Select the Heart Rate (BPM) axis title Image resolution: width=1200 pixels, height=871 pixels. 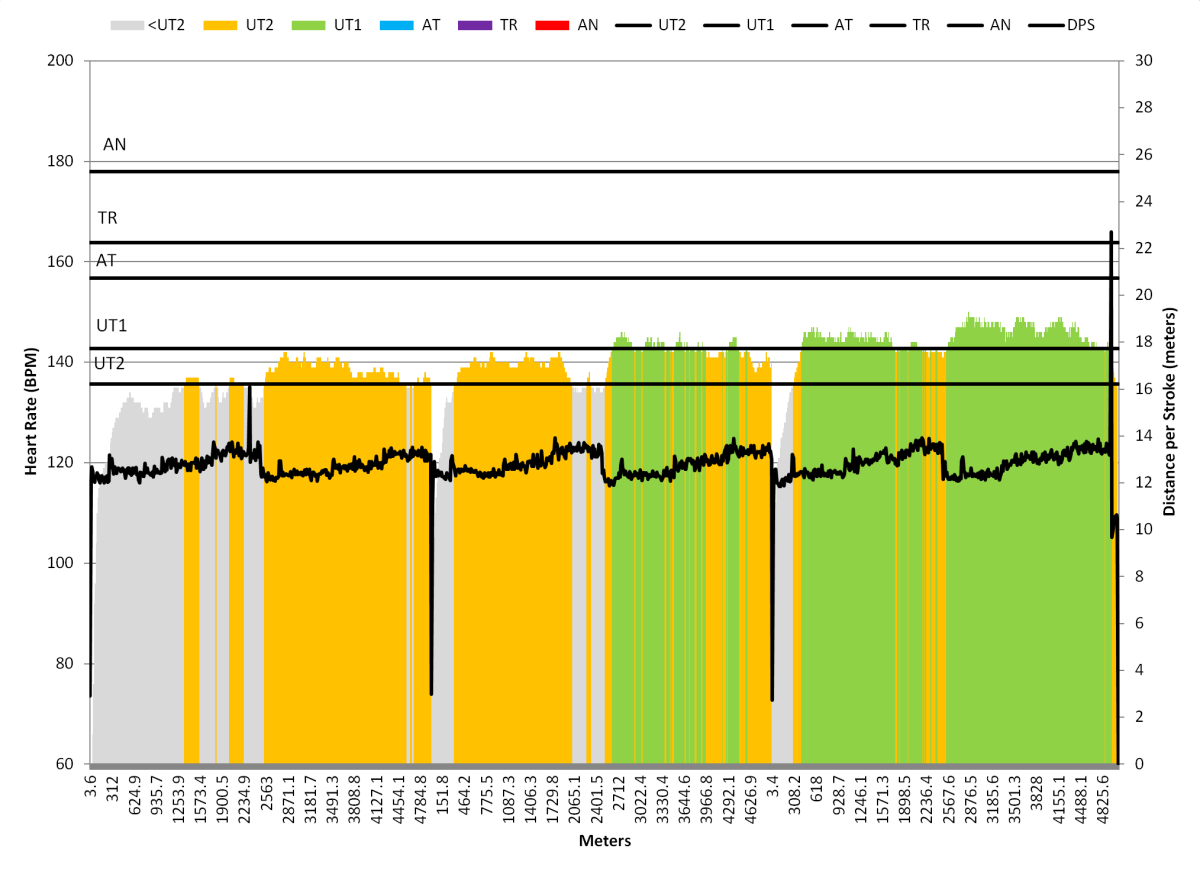30,412
